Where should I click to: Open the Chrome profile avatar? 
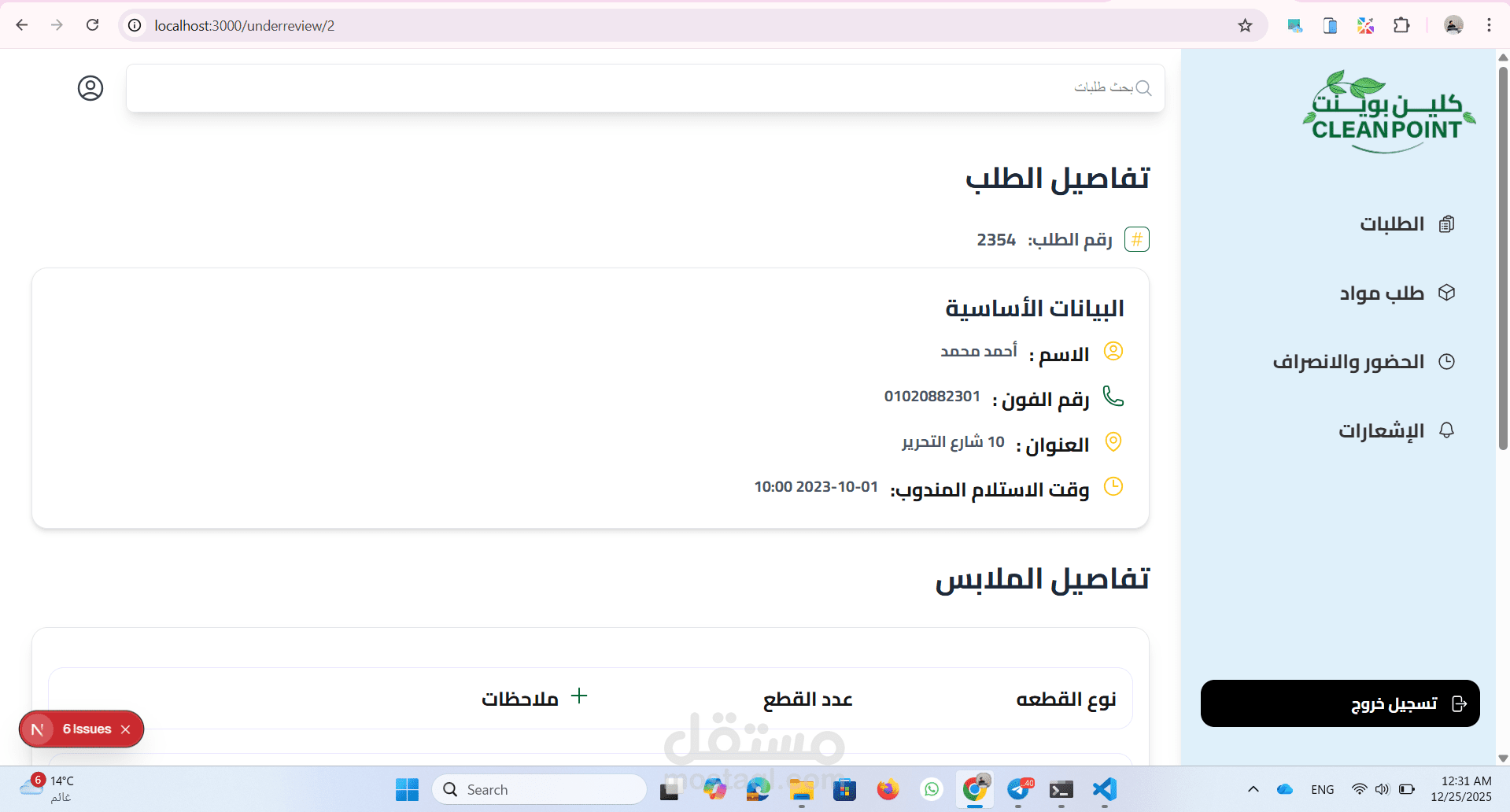1453,25
